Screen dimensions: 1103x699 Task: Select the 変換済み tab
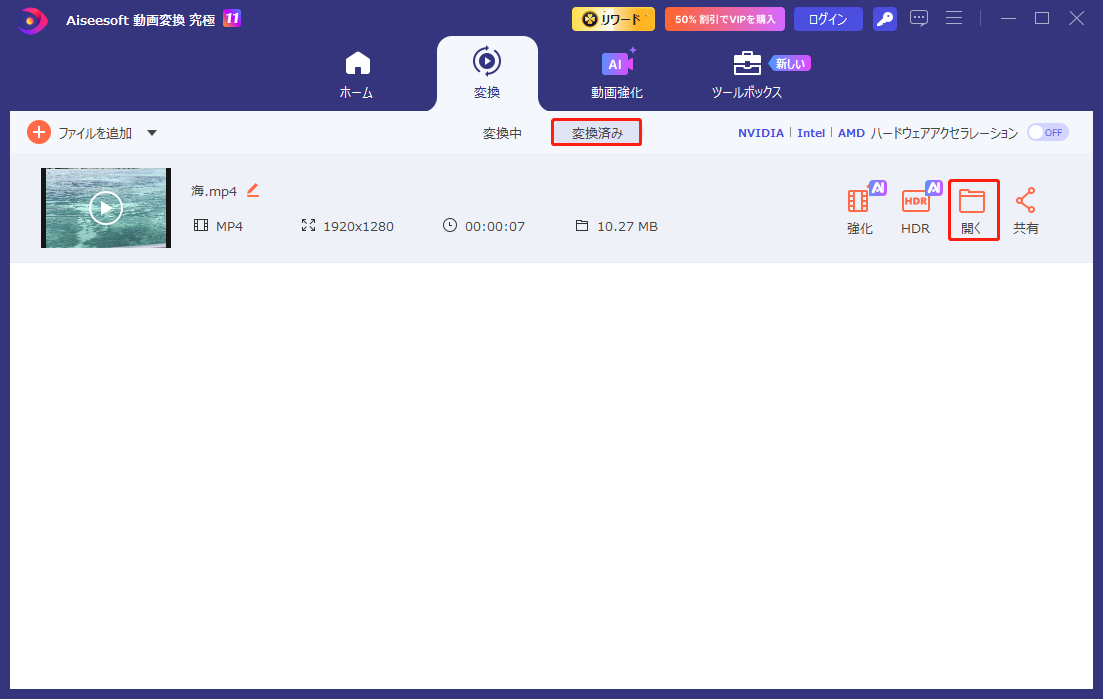pos(596,131)
